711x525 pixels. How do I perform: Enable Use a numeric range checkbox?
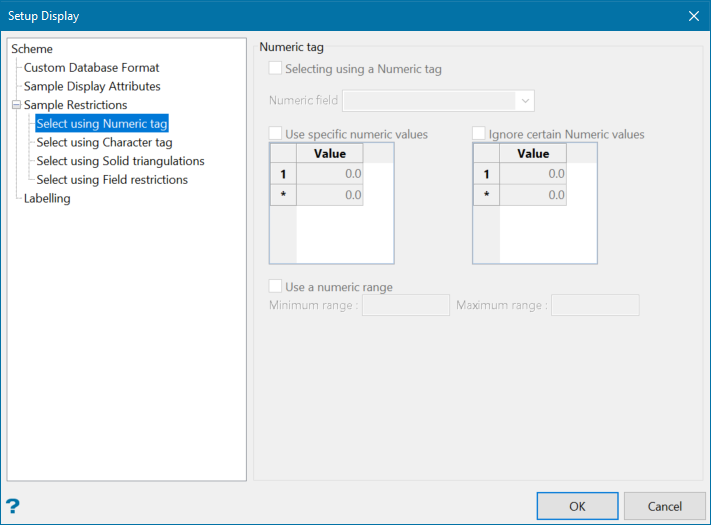pos(275,287)
